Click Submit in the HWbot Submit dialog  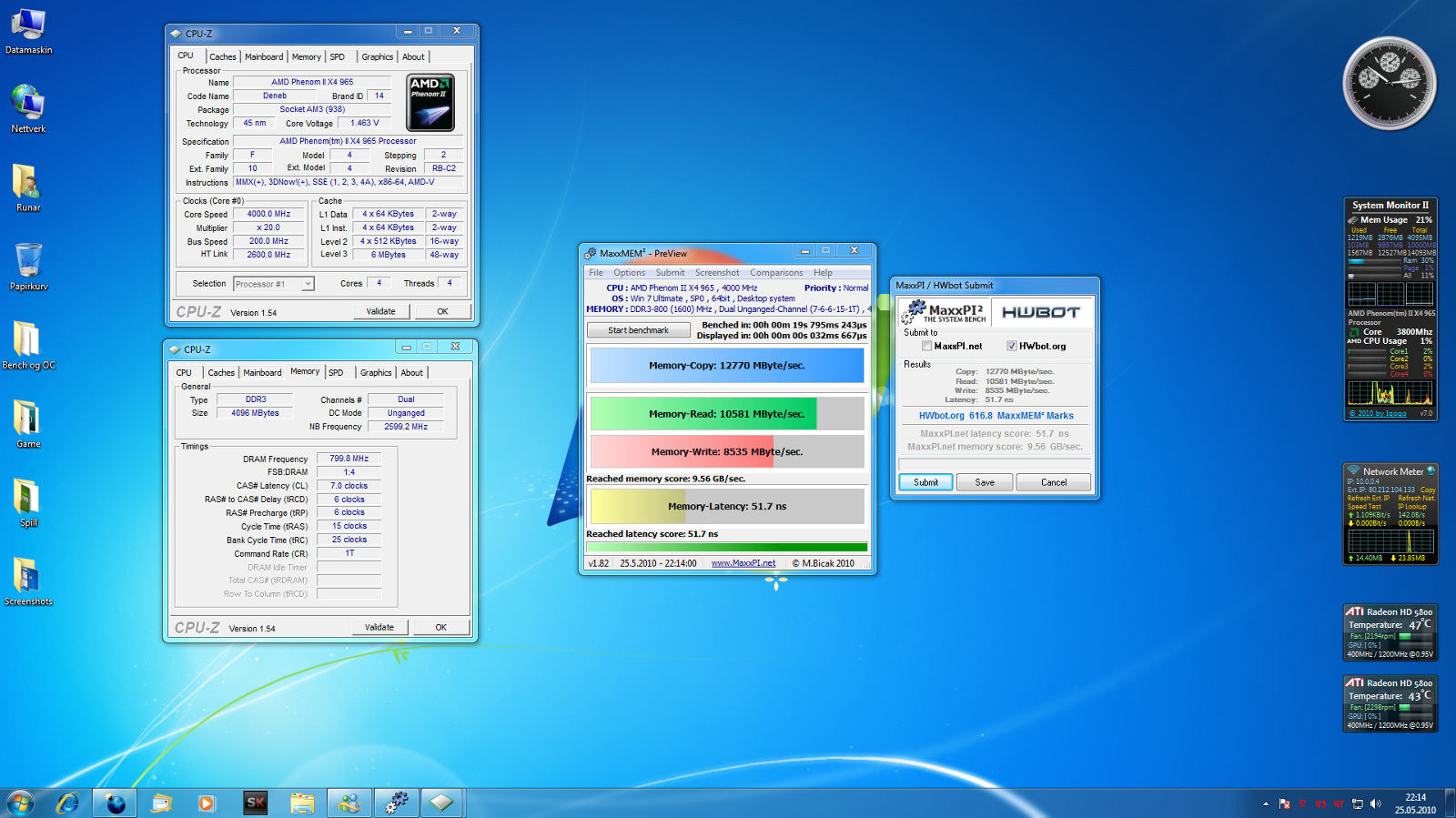click(925, 482)
